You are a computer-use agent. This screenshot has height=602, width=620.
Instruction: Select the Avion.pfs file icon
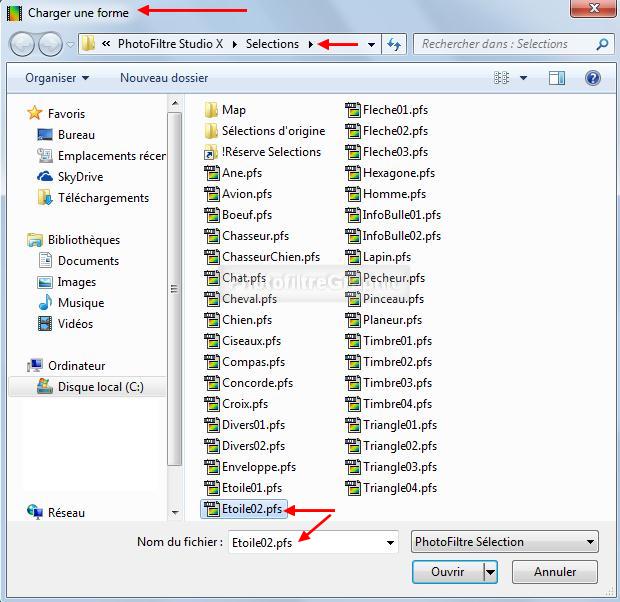point(211,194)
